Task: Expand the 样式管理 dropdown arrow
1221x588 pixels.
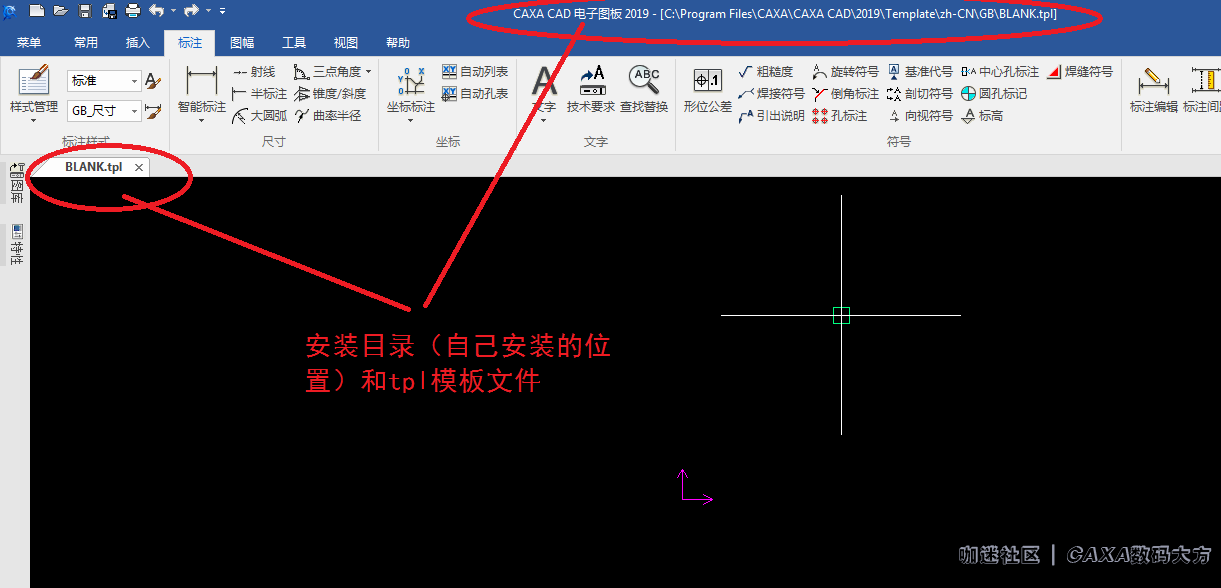Action: [34, 120]
